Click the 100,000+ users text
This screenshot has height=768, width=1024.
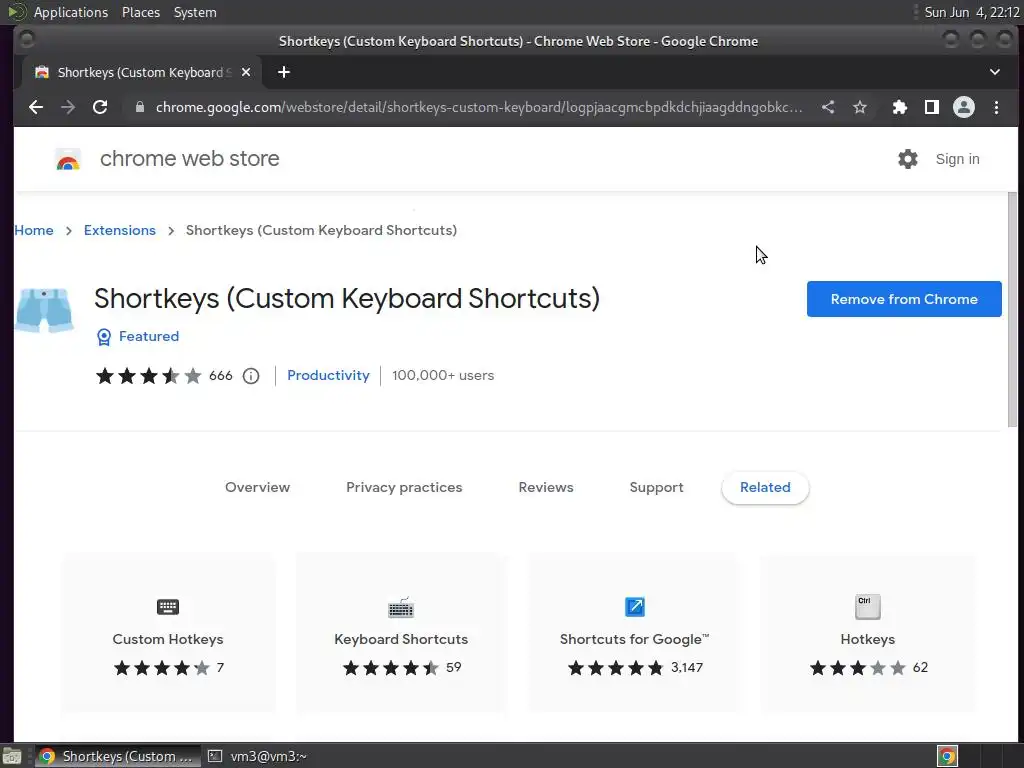pyautogui.click(x=443, y=376)
